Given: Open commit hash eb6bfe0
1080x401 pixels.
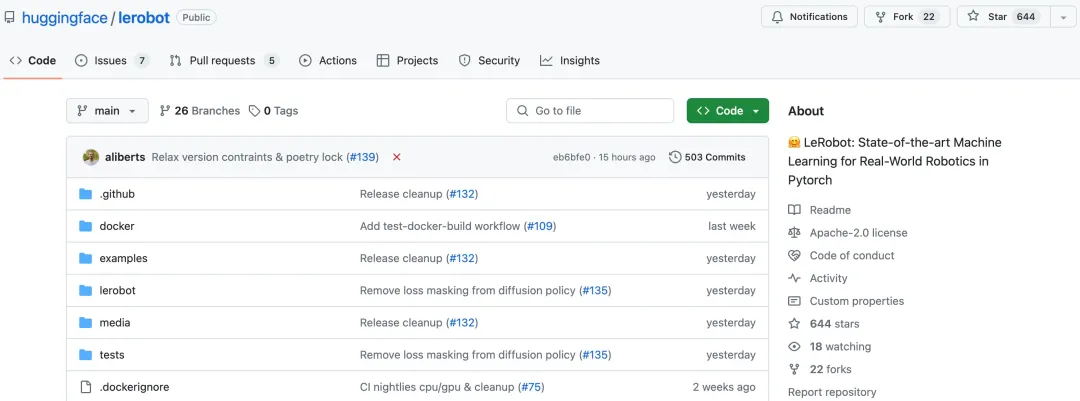Looking at the screenshot, I should [572, 157].
